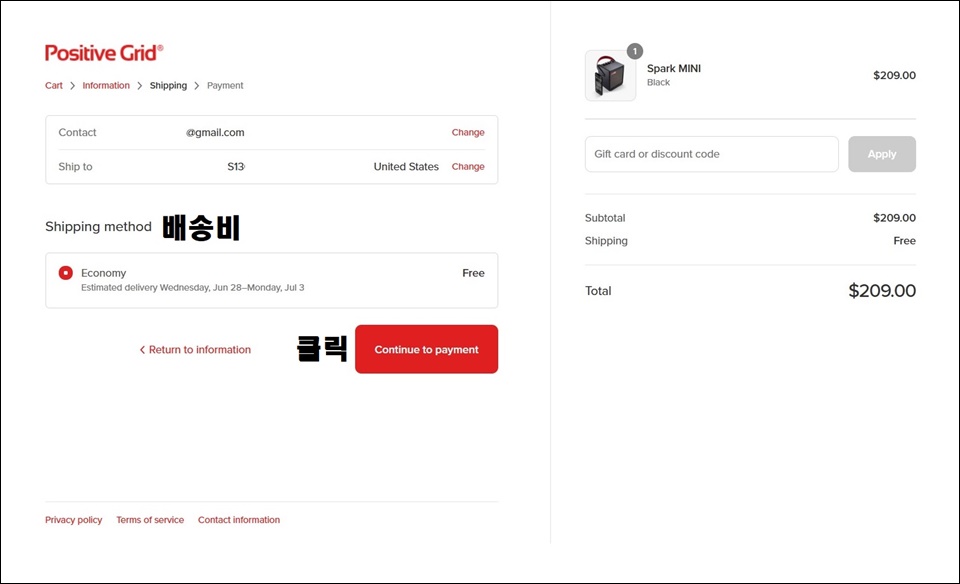Click the Spark MINI product thumbnail
960x584 pixels.
[x=610, y=76]
